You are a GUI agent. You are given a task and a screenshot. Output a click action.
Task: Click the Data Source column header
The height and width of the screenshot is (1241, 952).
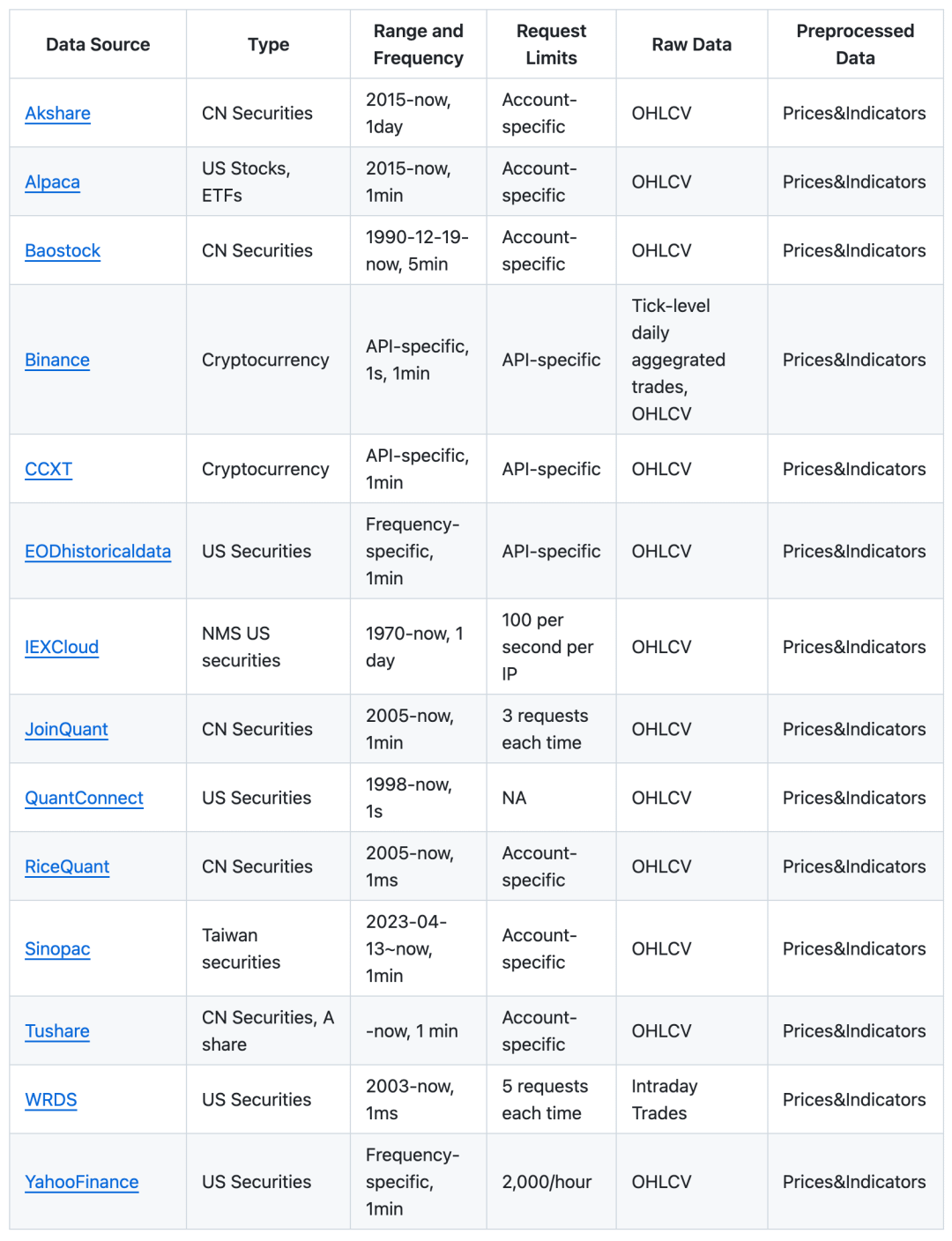click(98, 45)
